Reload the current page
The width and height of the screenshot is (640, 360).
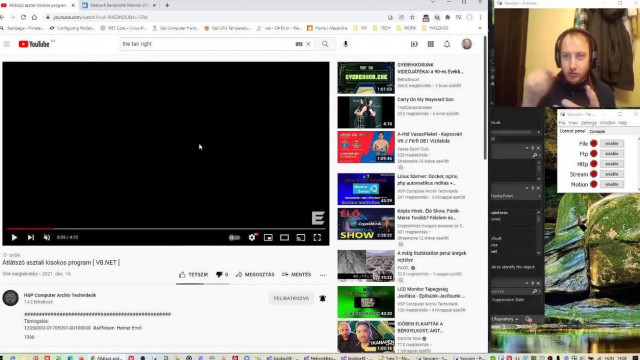(23, 17)
